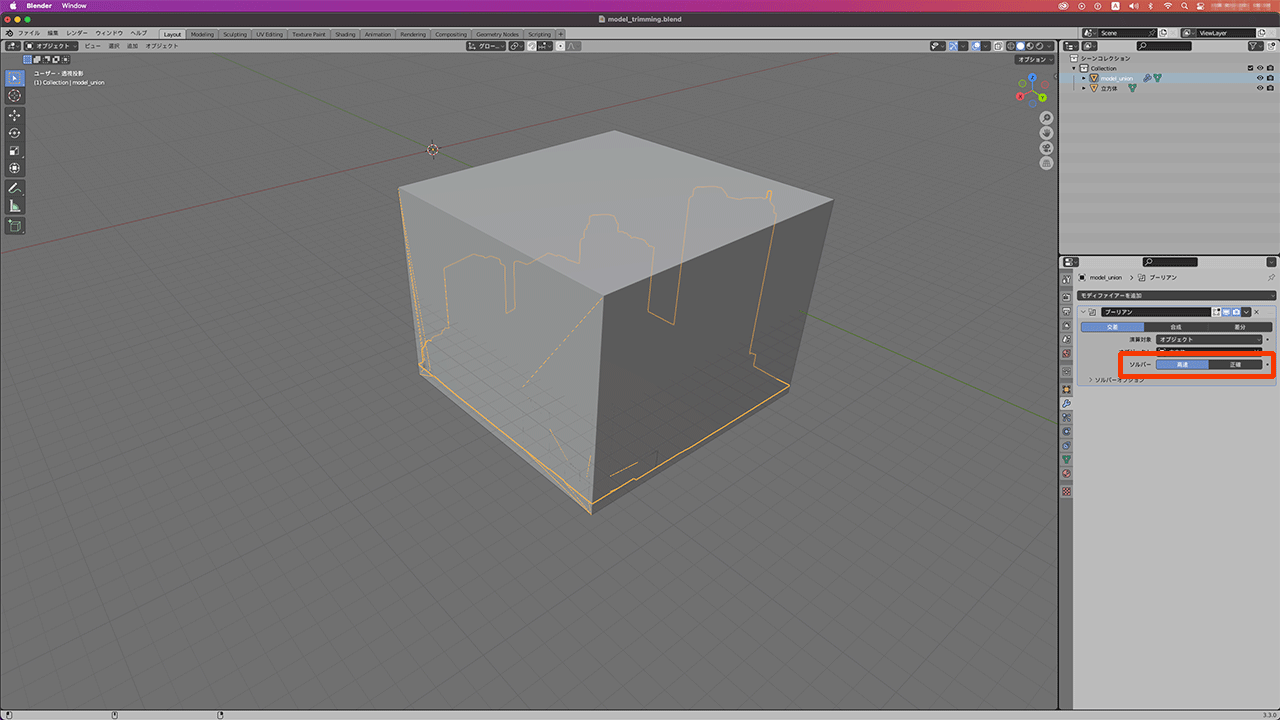This screenshot has height=720, width=1280.
Task: Open the Object Data properties tab
Action: (x=1066, y=459)
